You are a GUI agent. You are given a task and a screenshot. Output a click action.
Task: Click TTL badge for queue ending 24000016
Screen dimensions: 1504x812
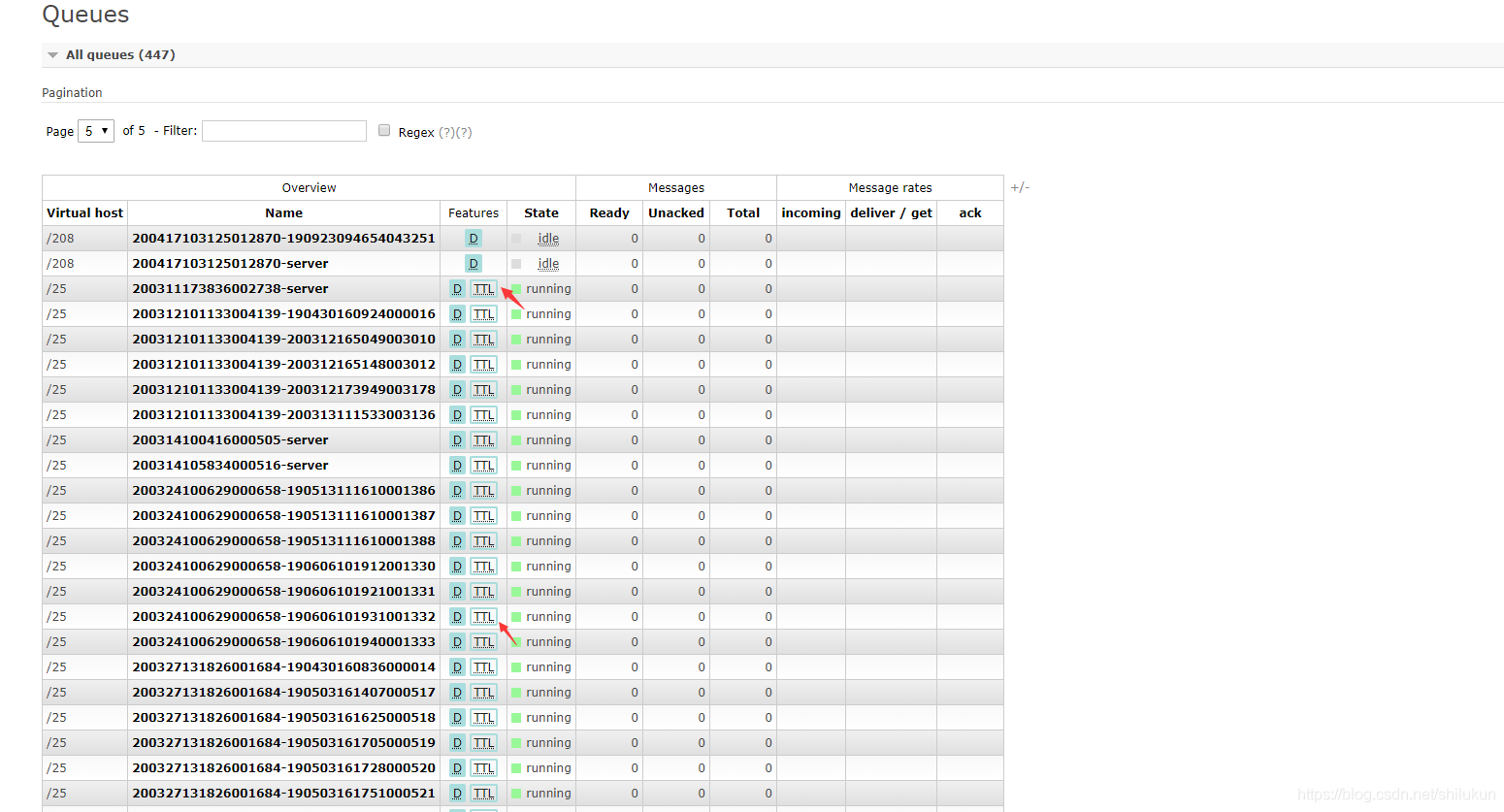[x=484, y=314]
